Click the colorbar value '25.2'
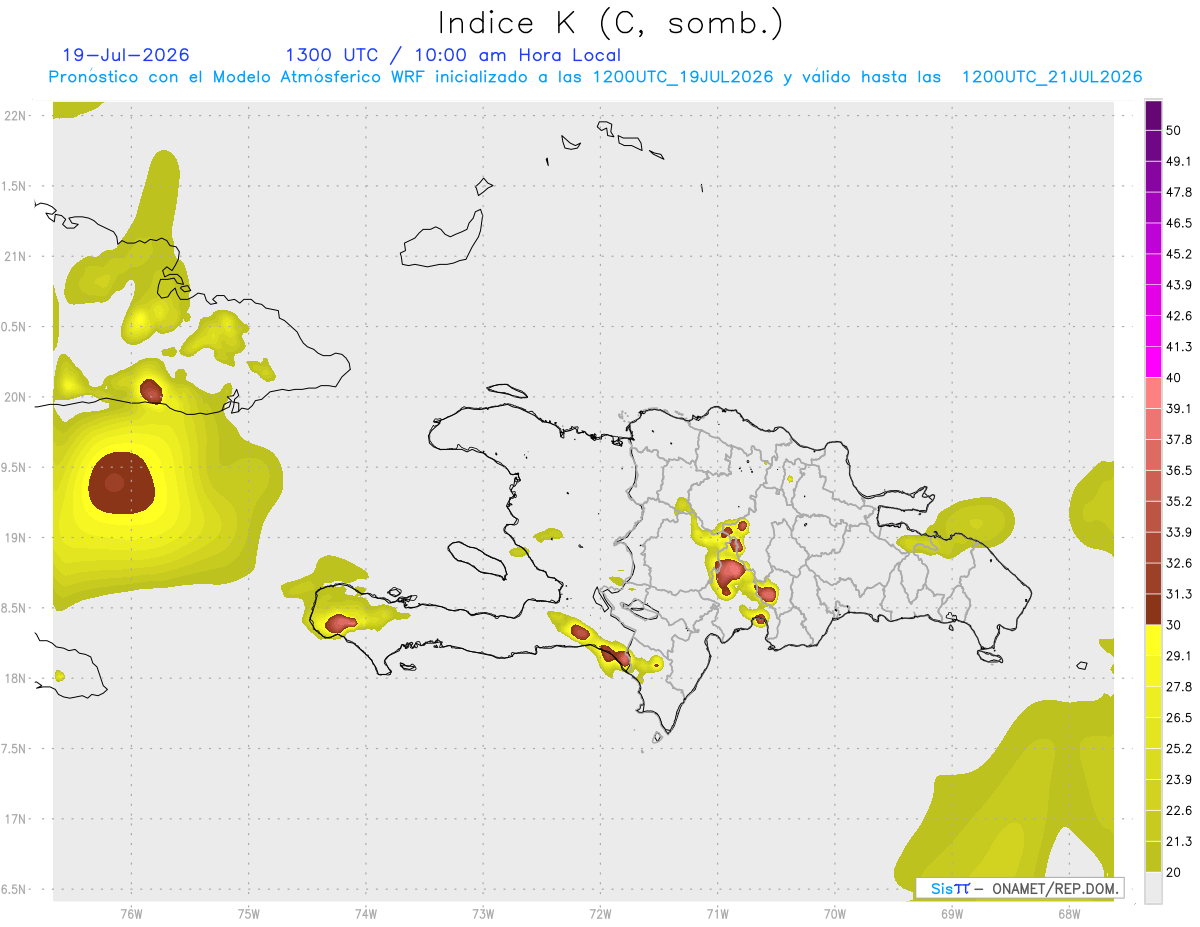Screen dimensions: 1200x927 pos(1178,749)
